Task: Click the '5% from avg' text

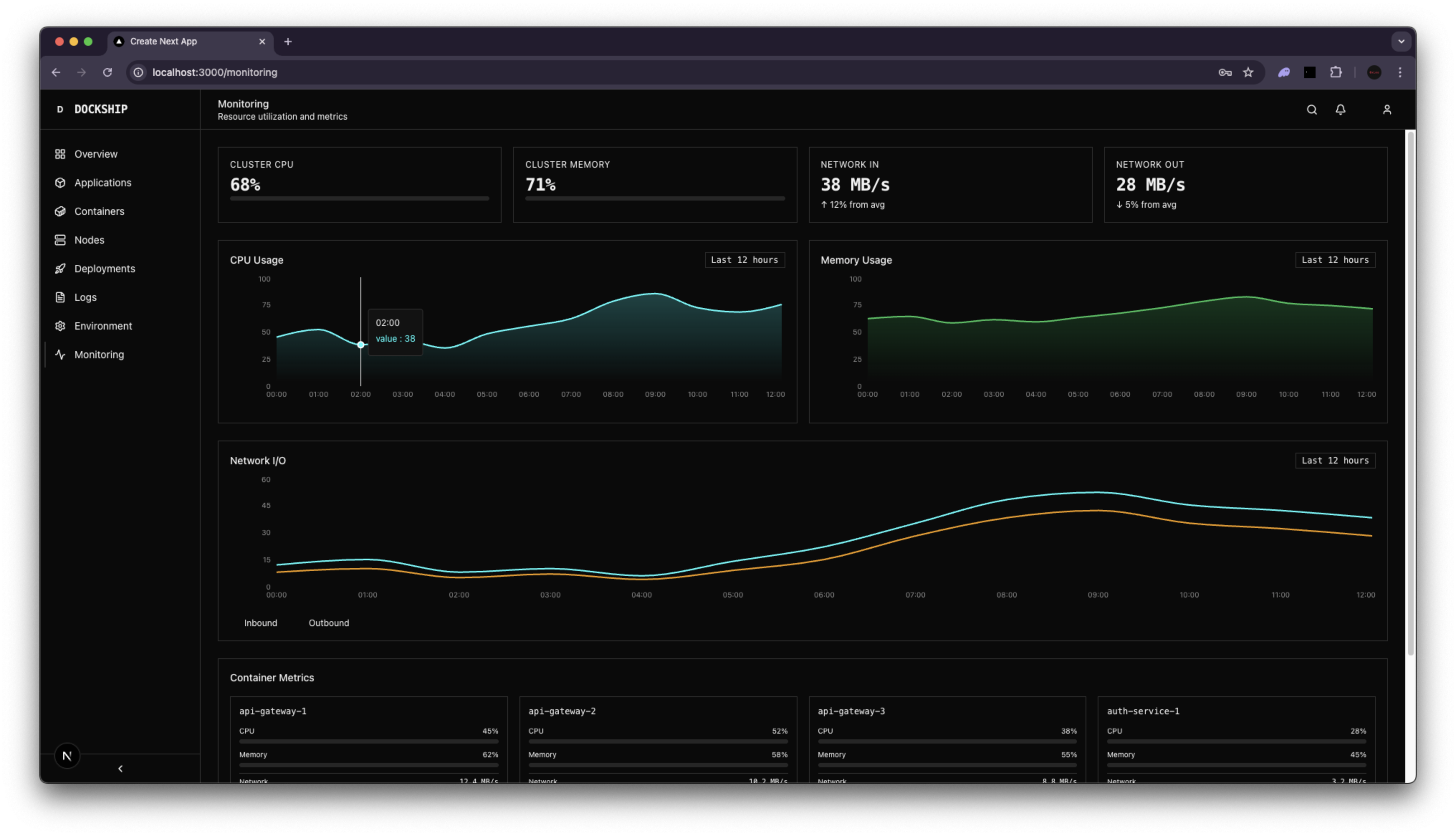Action: (1150, 205)
